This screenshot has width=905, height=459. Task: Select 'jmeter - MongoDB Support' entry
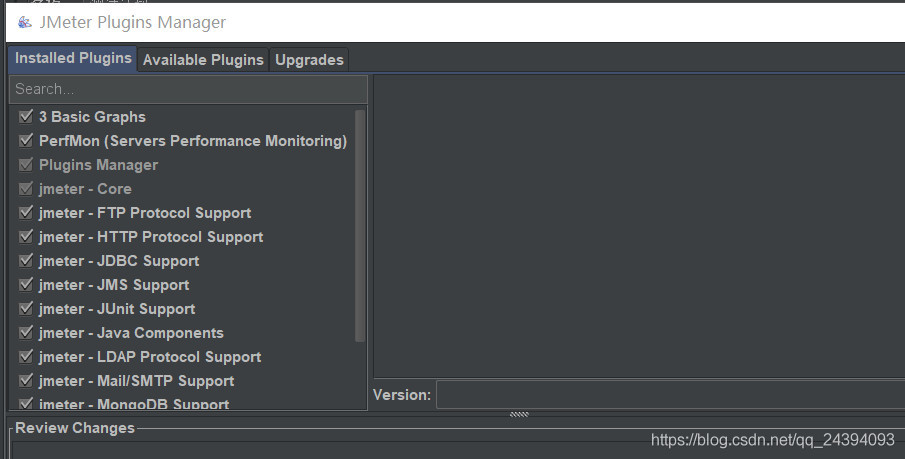pyautogui.click(x=134, y=404)
